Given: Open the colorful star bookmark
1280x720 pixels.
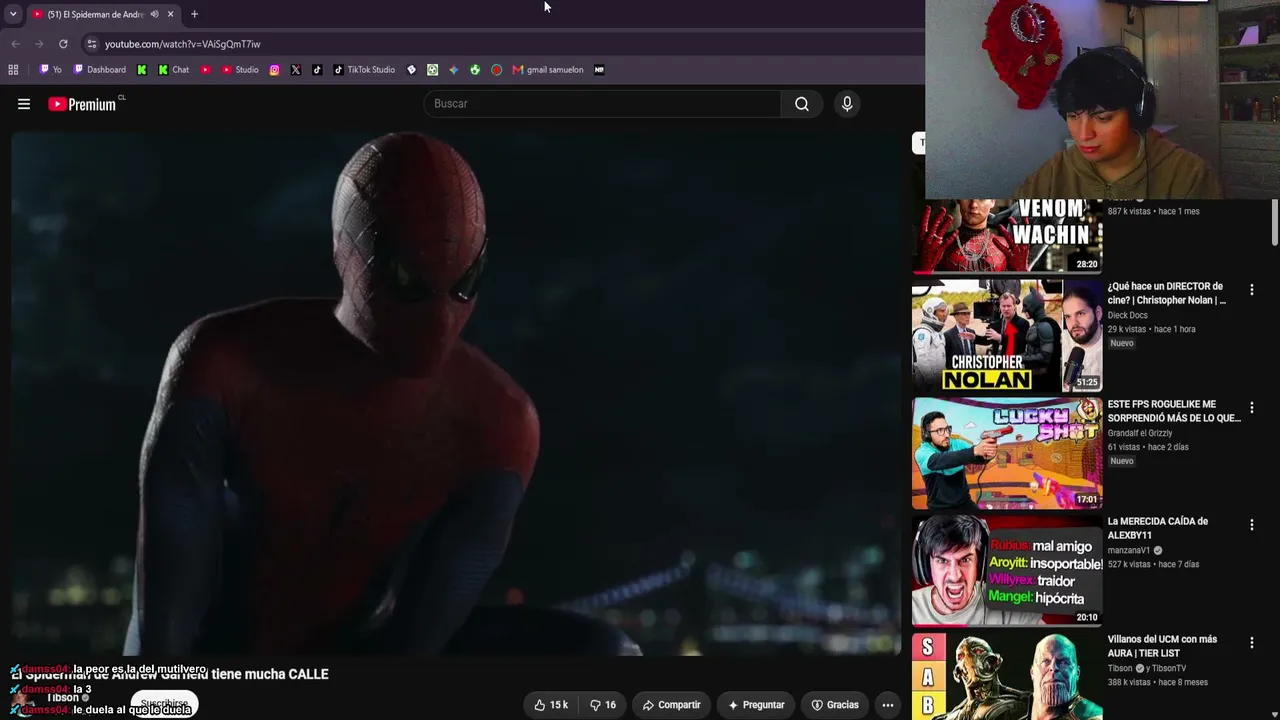Looking at the screenshot, I should click(454, 70).
